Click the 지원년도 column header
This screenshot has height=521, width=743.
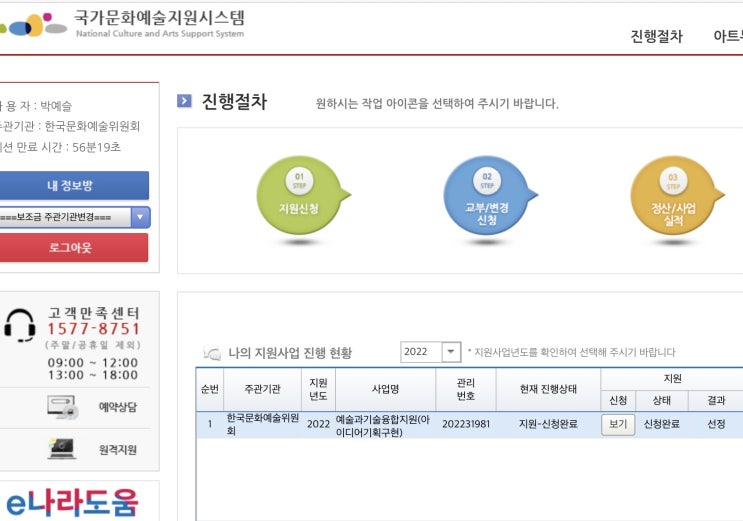pyautogui.click(x=318, y=389)
